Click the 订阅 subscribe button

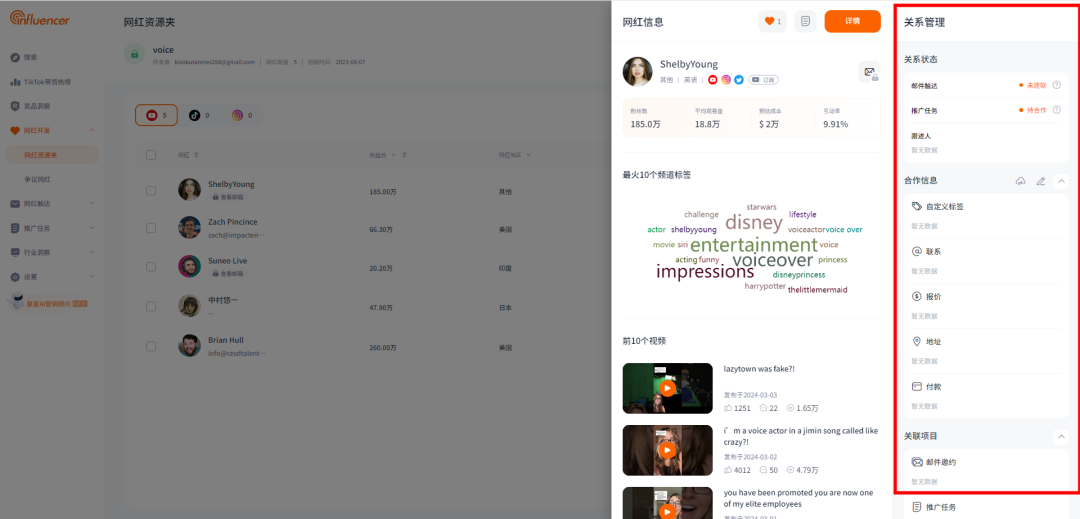pos(764,80)
